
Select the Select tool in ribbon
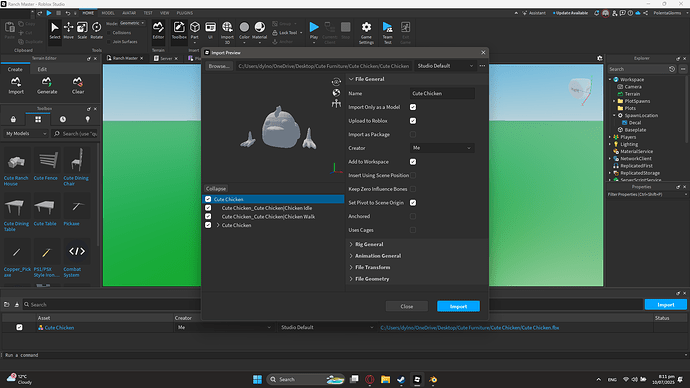click(55, 31)
